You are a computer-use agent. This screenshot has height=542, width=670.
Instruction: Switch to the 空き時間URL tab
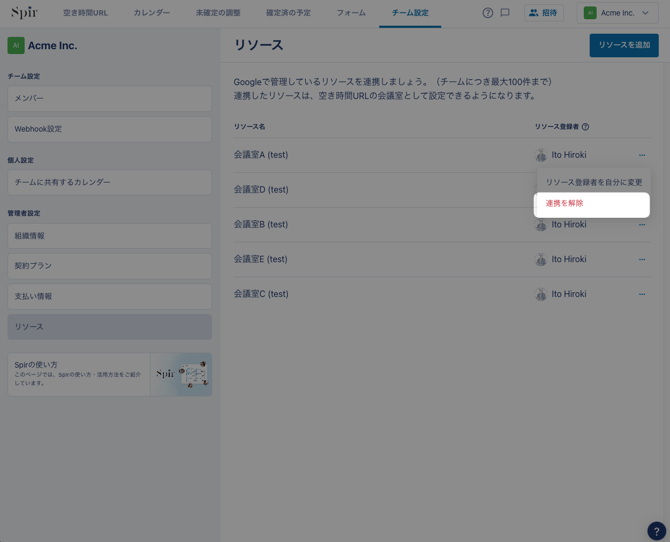[x=85, y=13]
